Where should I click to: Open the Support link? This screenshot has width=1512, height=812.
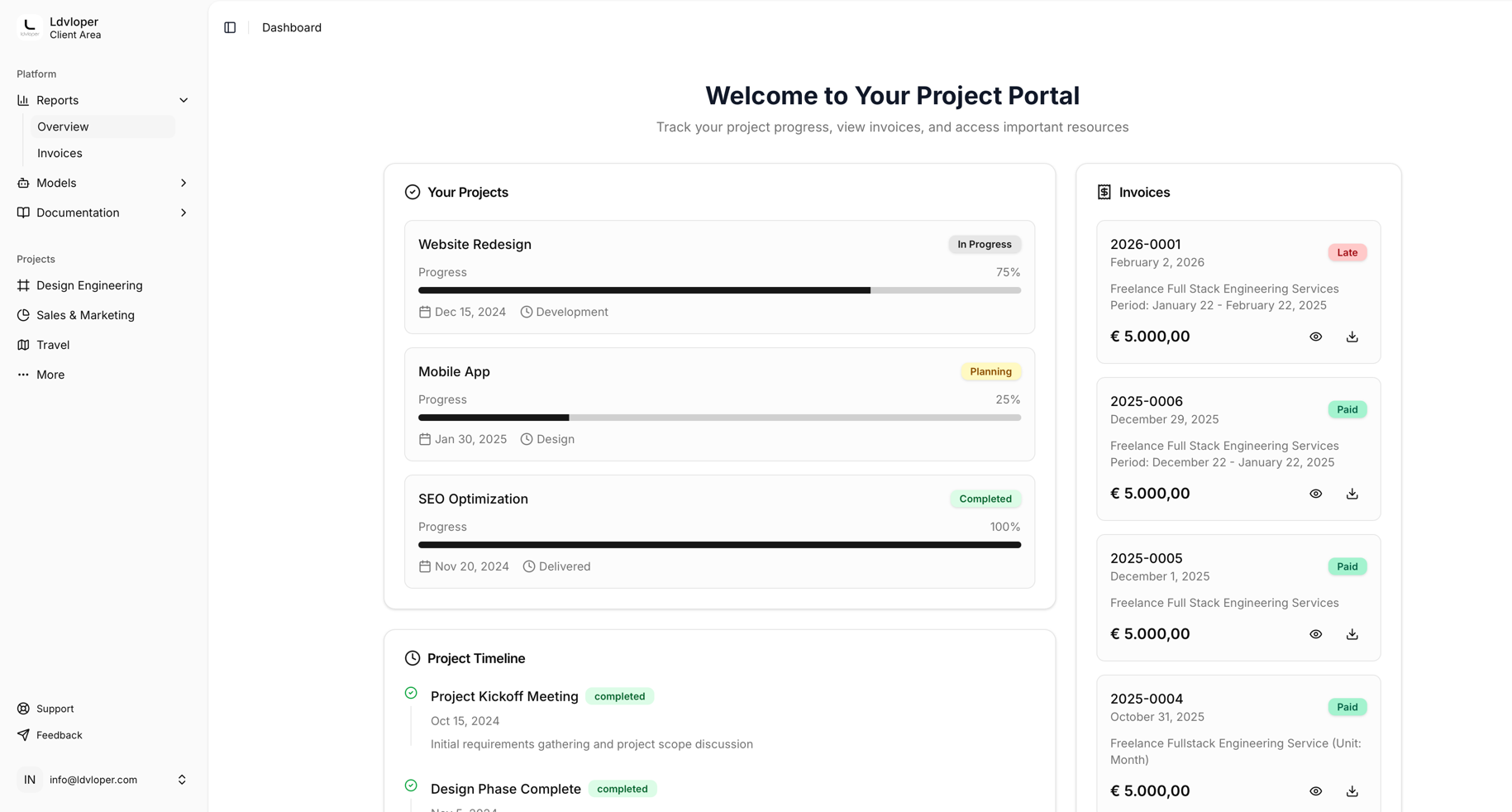coord(55,709)
